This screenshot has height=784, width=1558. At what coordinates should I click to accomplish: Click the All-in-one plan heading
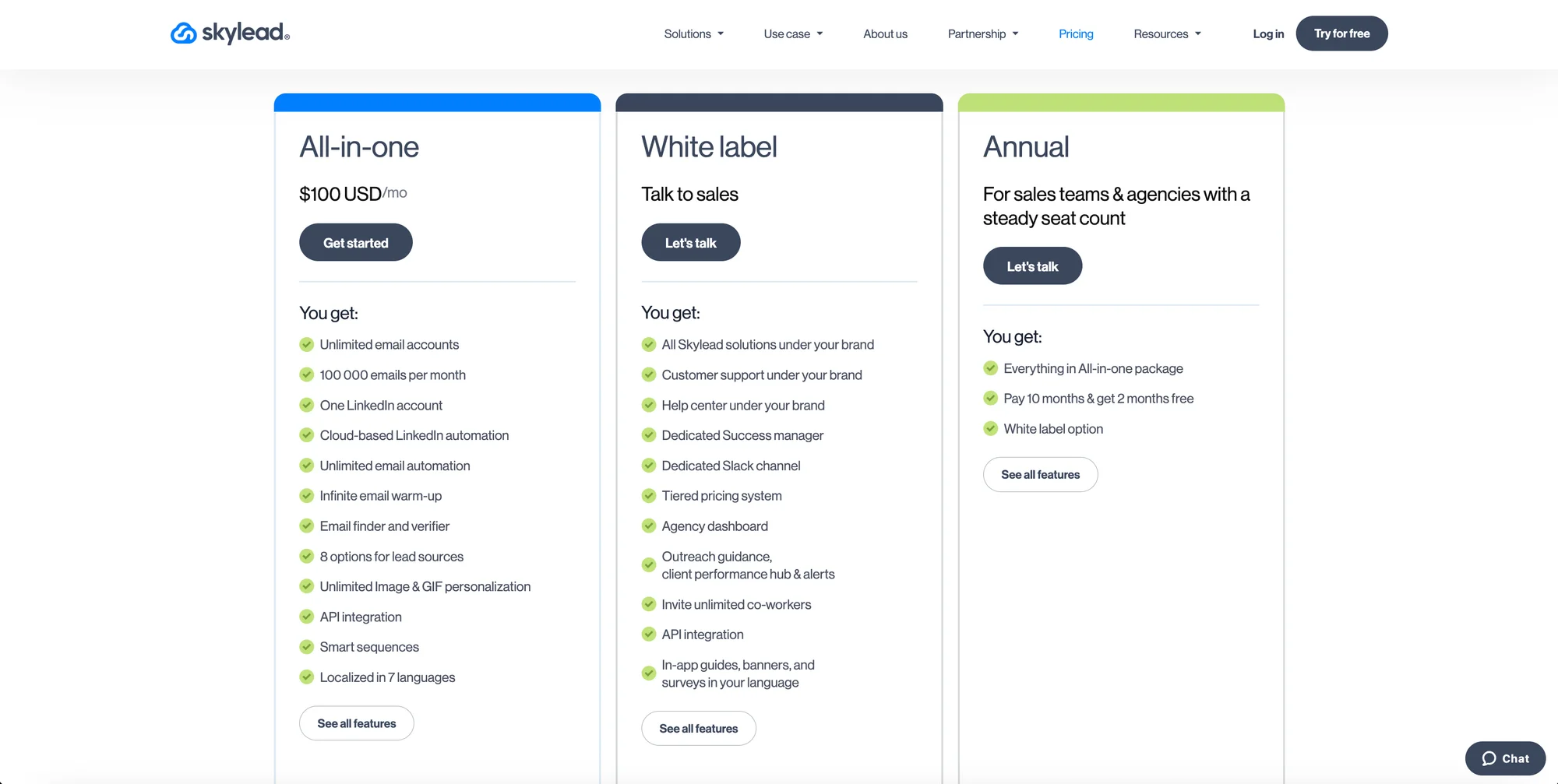(x=359, y=147)
